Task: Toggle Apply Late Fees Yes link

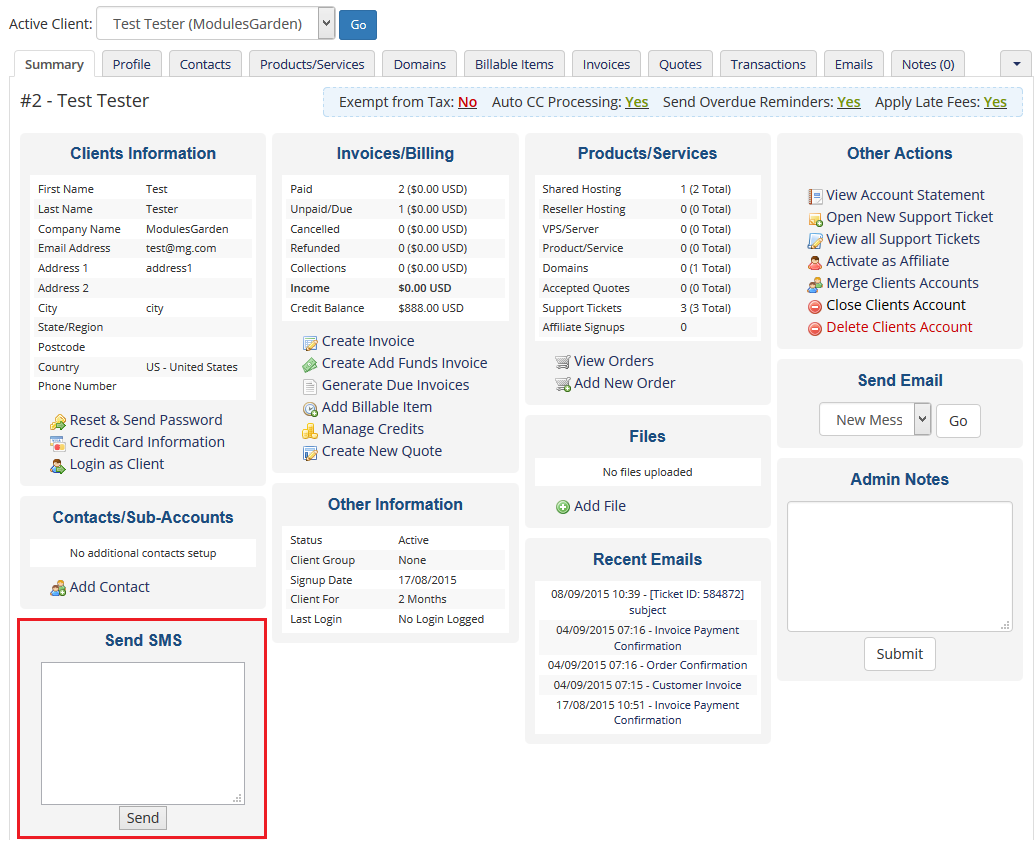Action: coord(995,102)
